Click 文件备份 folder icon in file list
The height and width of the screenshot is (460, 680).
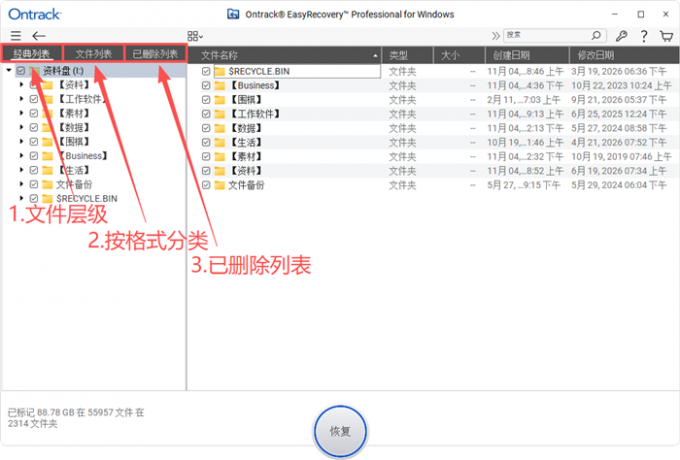click(220, 185)
